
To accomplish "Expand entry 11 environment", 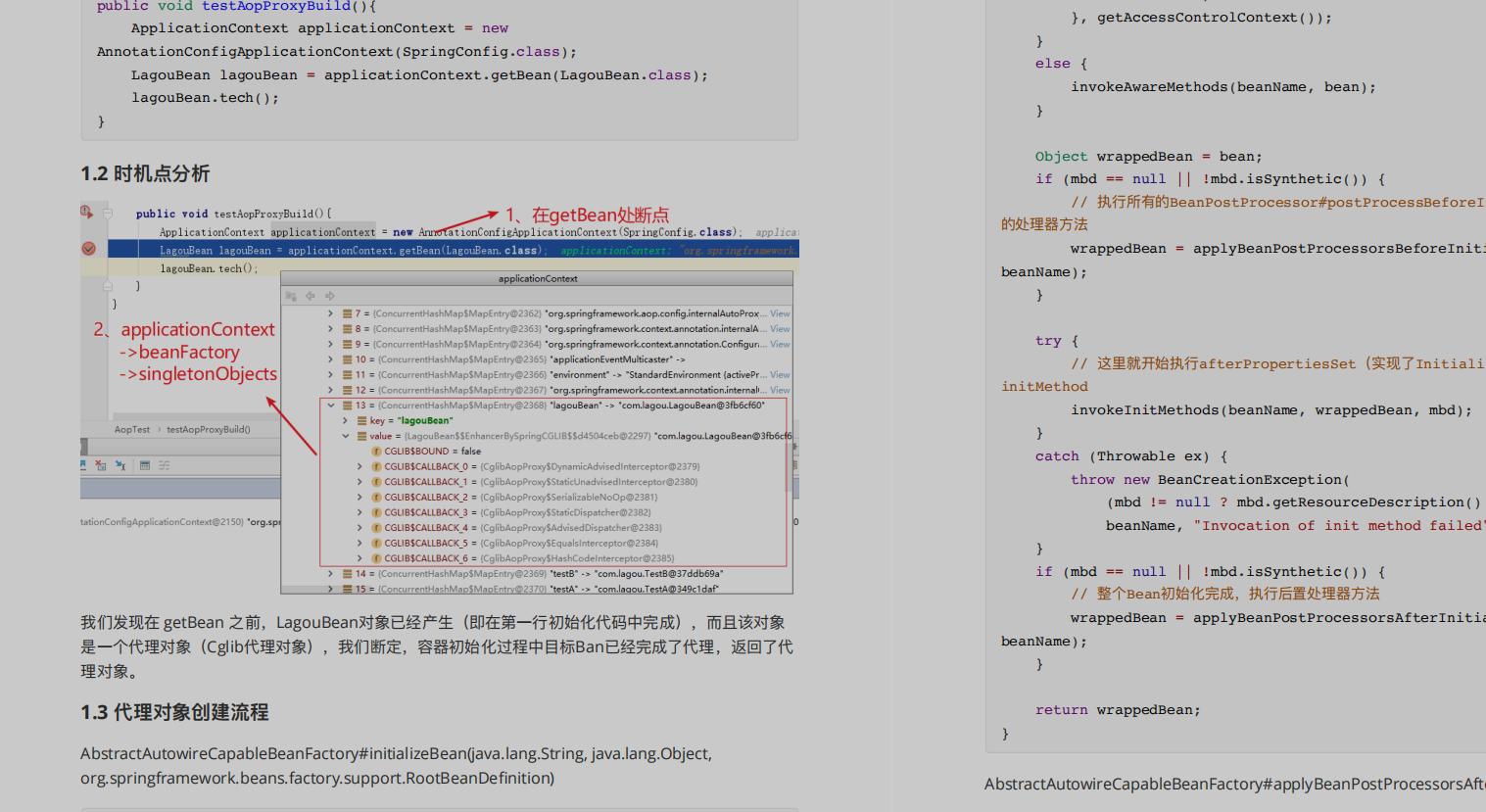I will [331, 374].
